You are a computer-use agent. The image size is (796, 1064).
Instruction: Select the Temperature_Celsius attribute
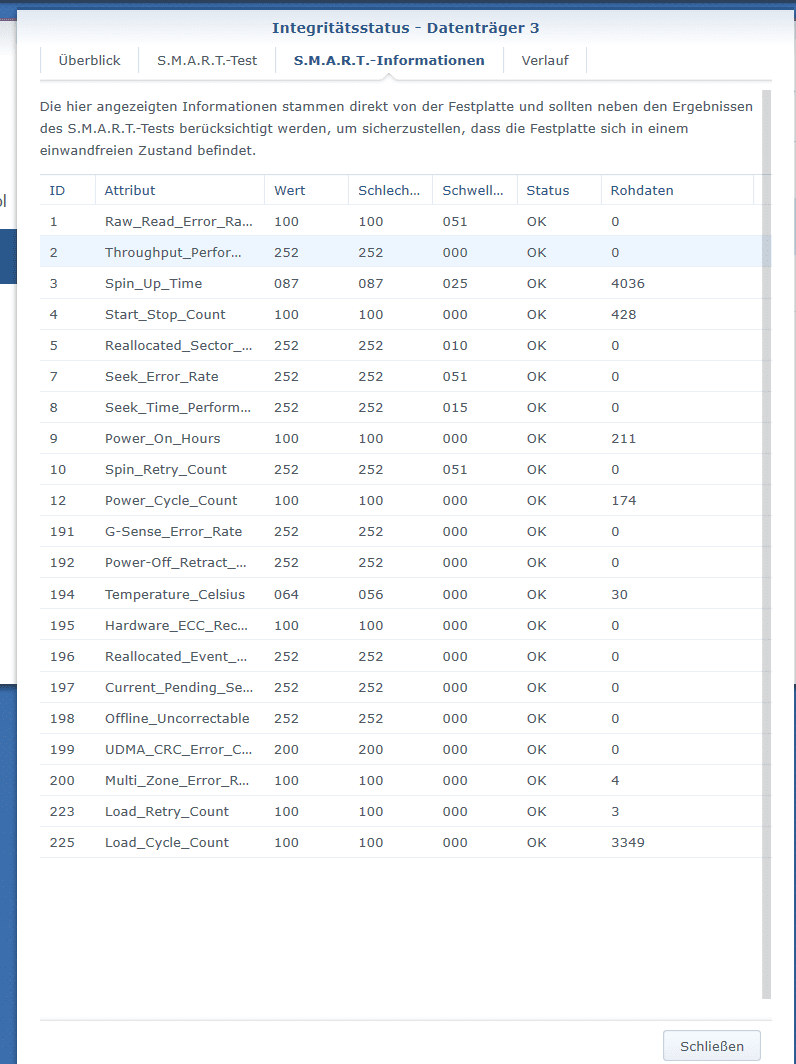pyautogui.click(x=174, y=594)
